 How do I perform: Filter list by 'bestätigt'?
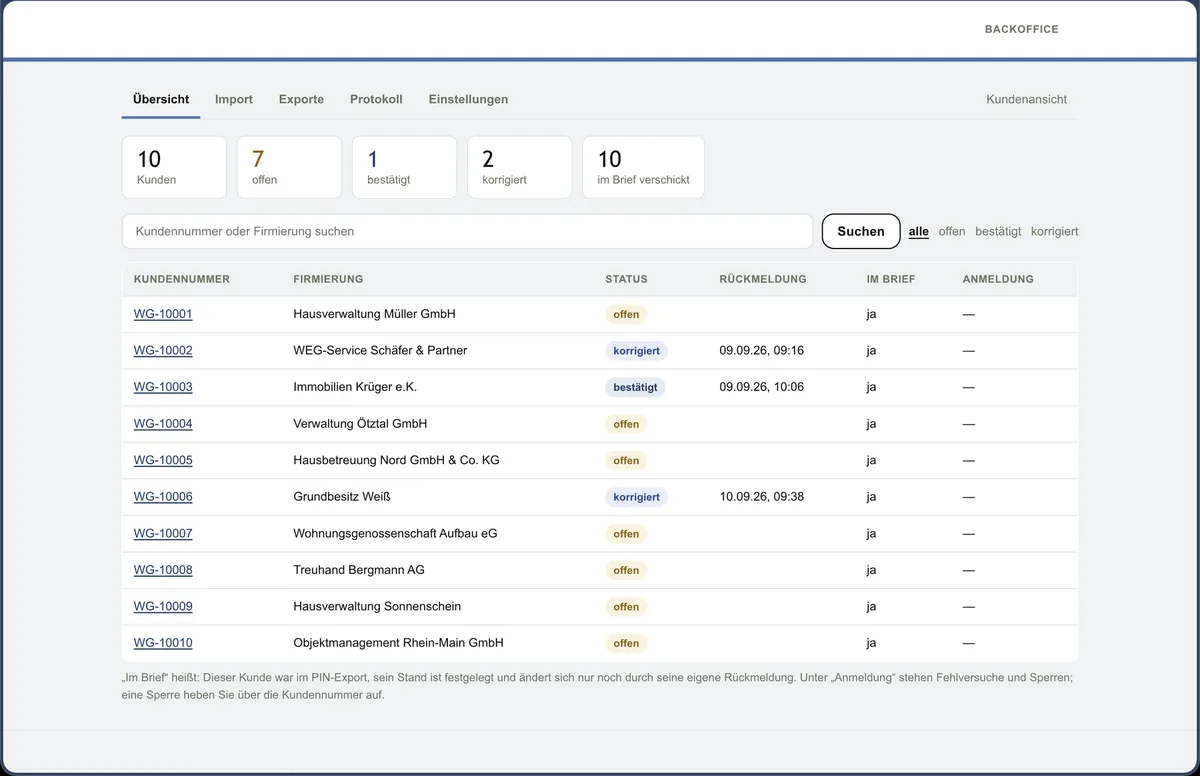pyautogui.click(x=998, y=231)
